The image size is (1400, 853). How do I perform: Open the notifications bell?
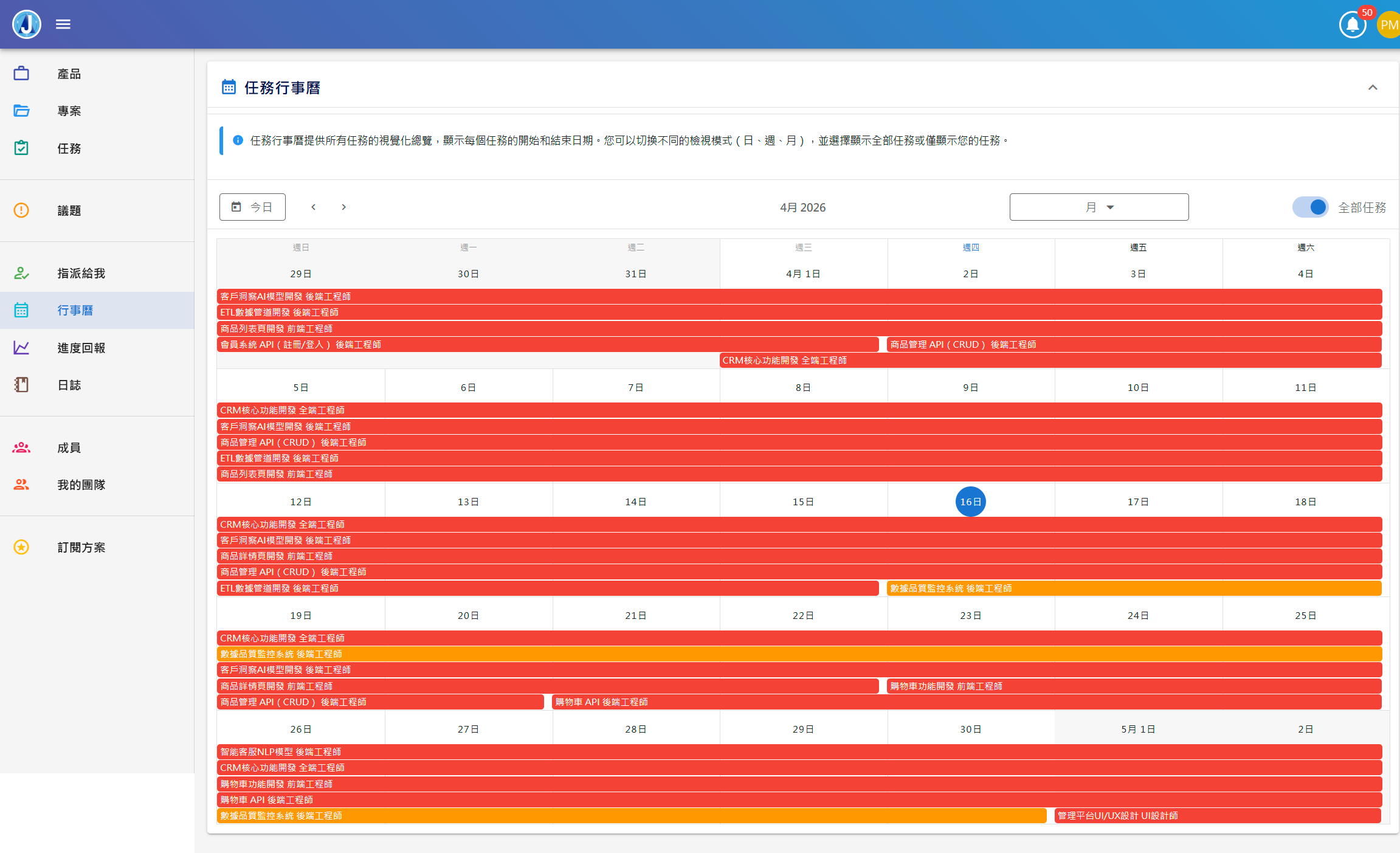click(1353, 25)
